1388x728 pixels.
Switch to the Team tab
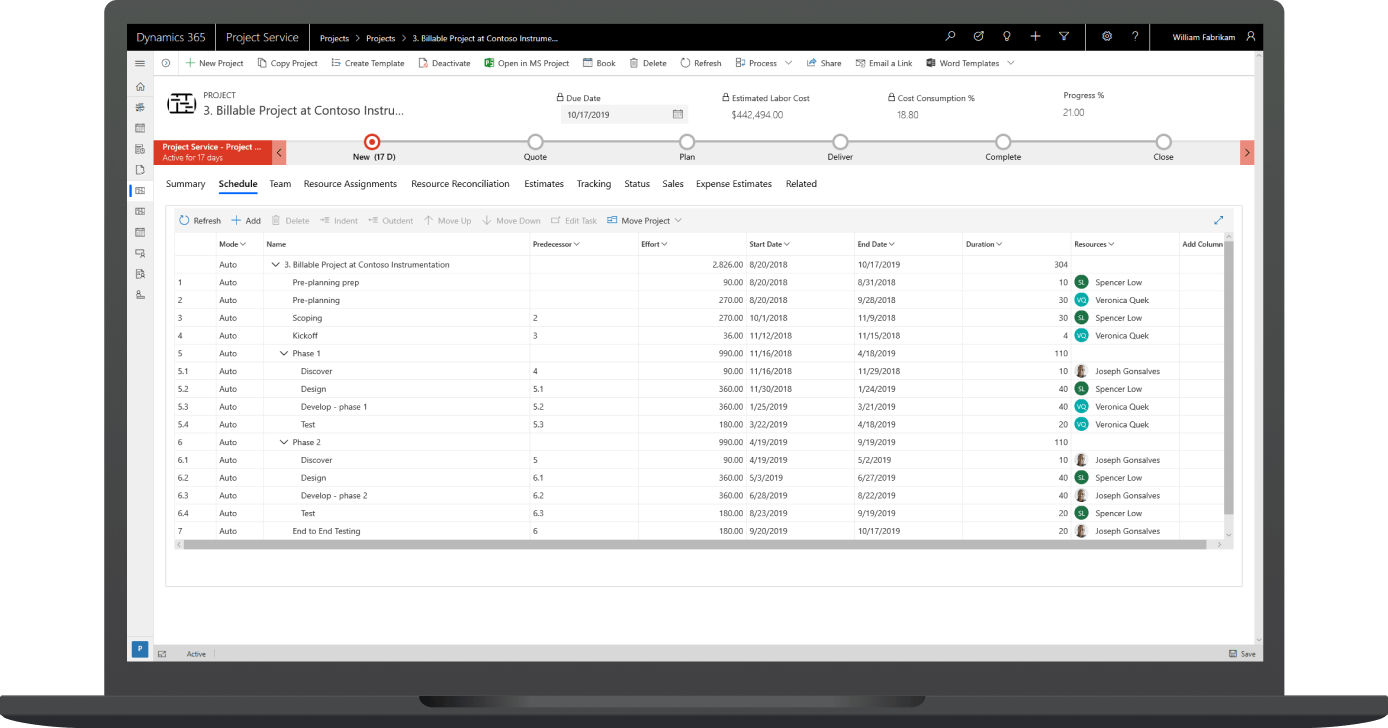coord(280,184)
